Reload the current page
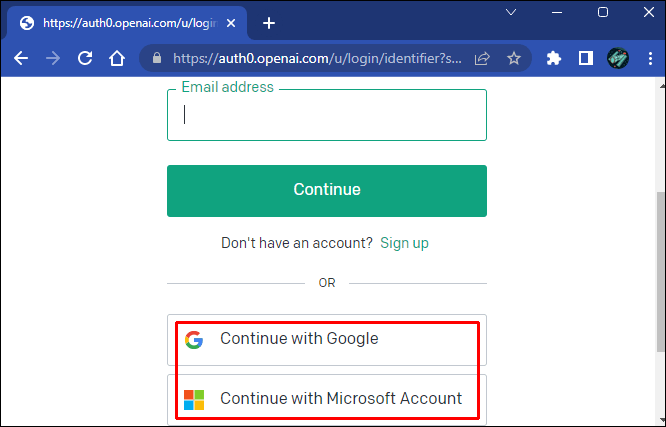 pos(85,58)
